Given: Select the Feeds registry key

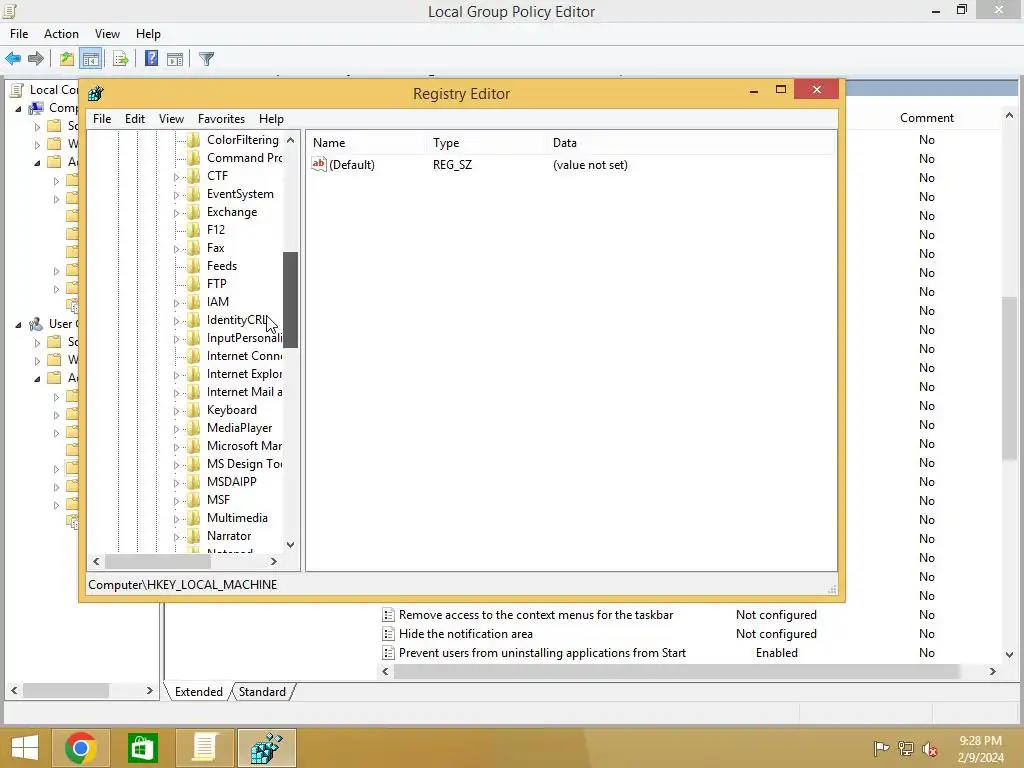Looking at the screenshot, I should point(221,266).
